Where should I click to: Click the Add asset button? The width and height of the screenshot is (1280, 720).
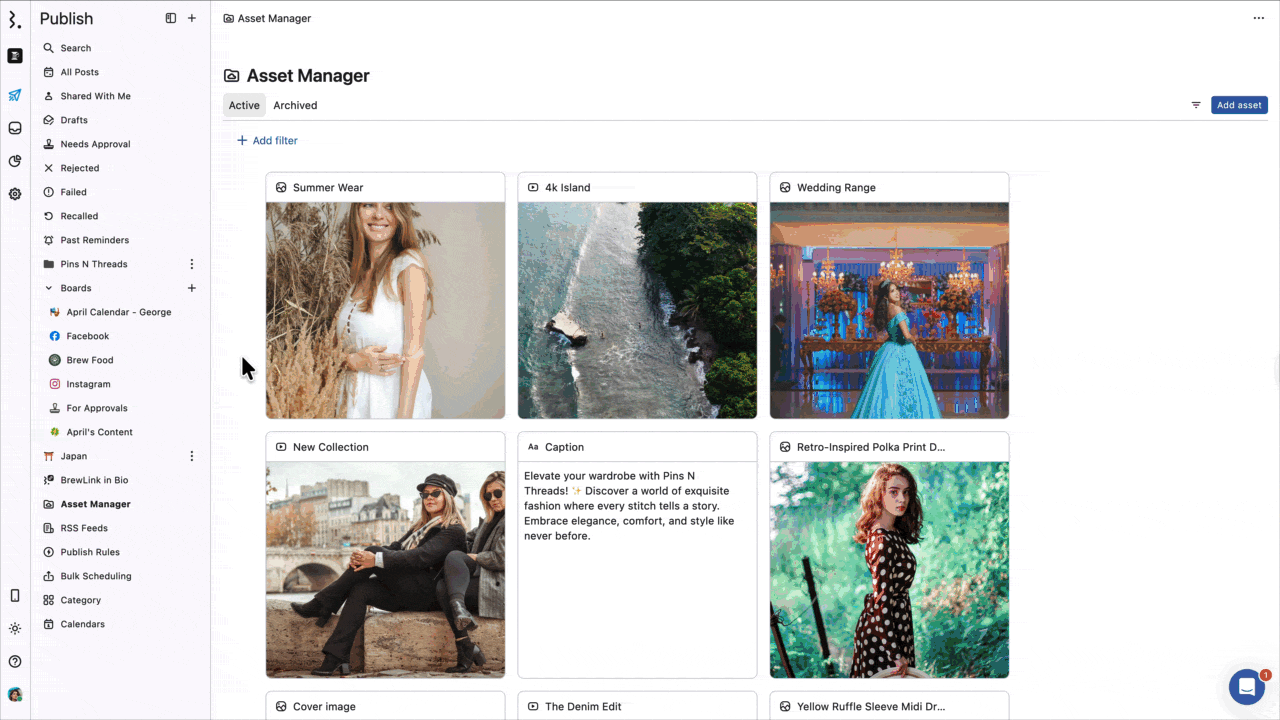pyautogui.click(x=1239, y=105)
